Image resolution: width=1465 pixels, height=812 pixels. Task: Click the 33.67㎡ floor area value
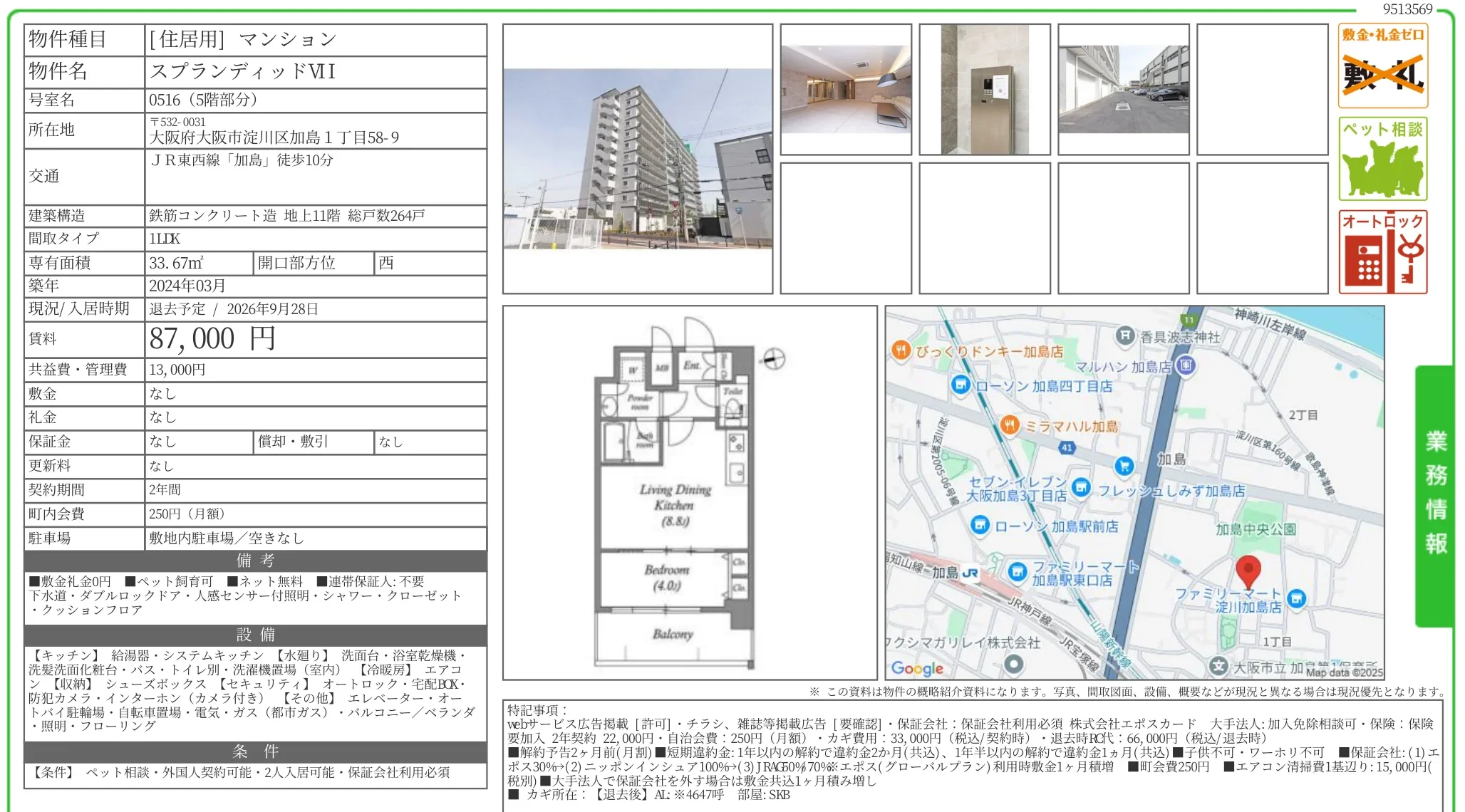click(x=176, y=263)
